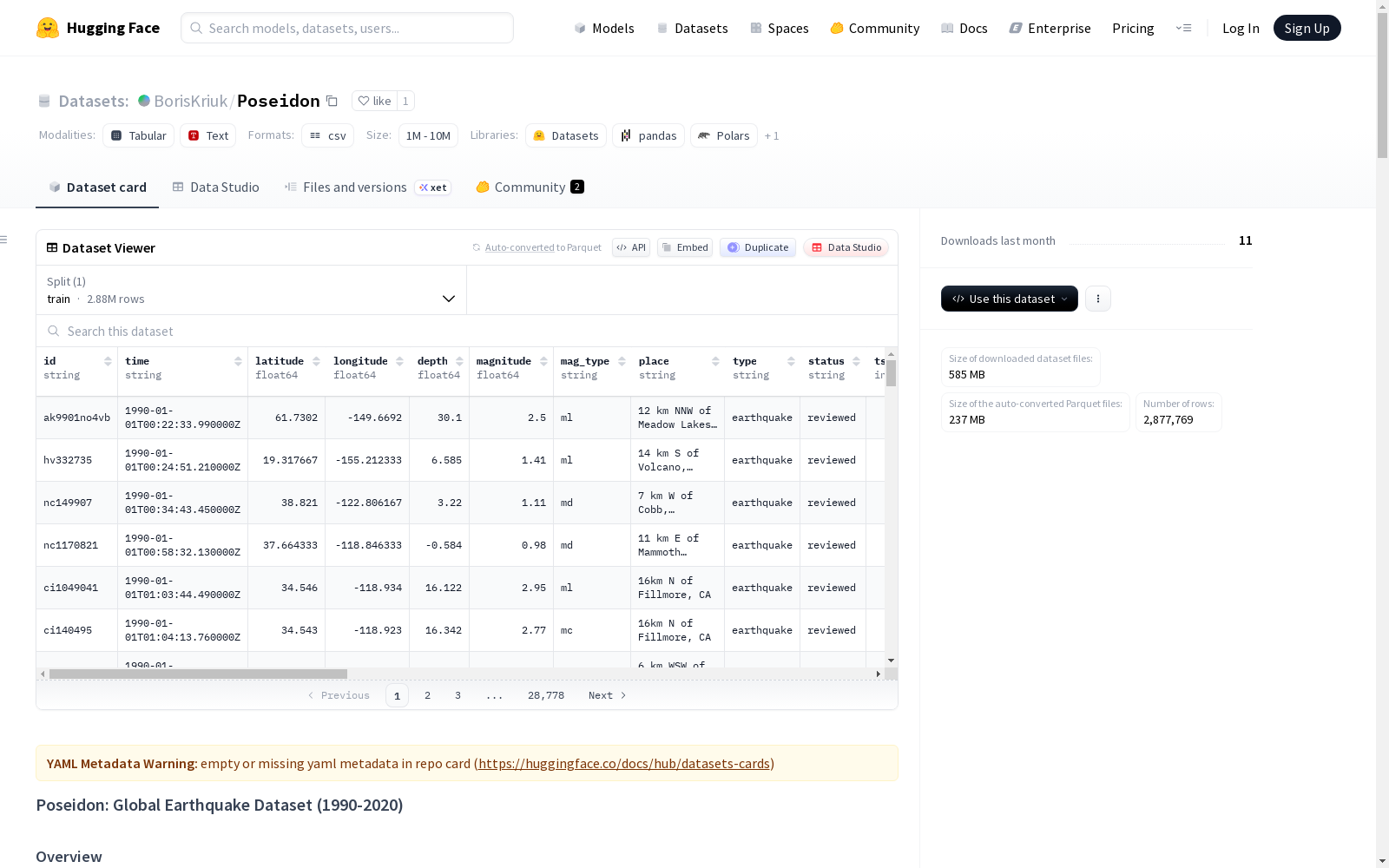Sort by the status column
1389x868 pixels.
(856, 361)
